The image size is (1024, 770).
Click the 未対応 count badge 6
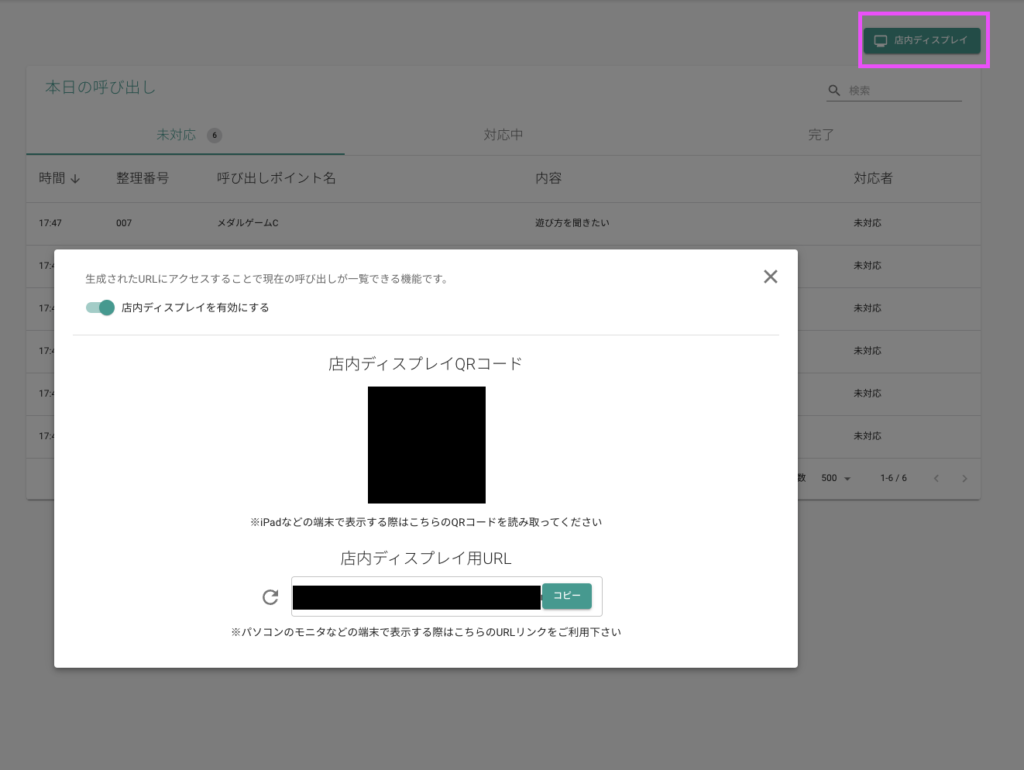214,135
